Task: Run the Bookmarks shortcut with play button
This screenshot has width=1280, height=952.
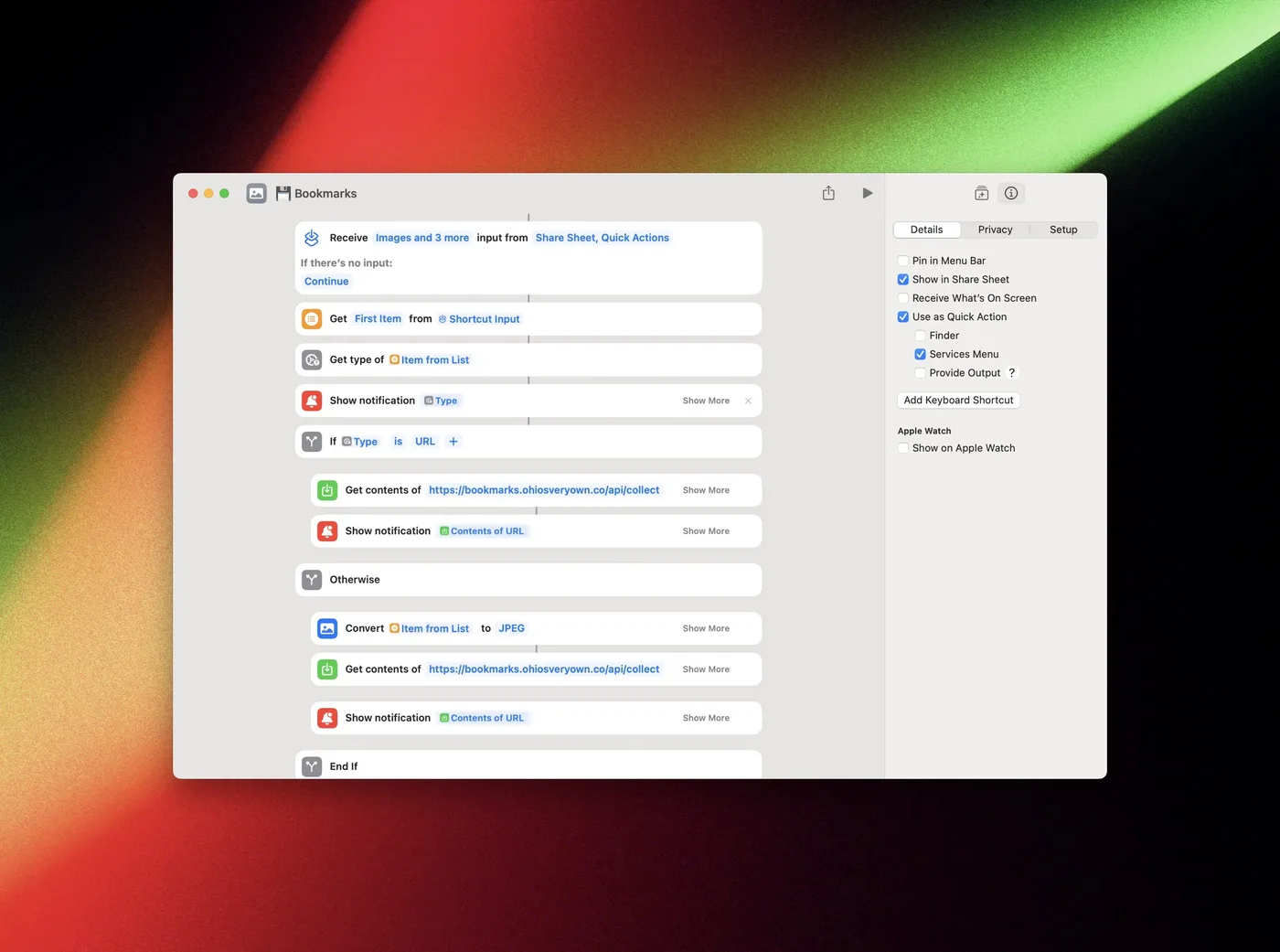Action: (867, 193)
